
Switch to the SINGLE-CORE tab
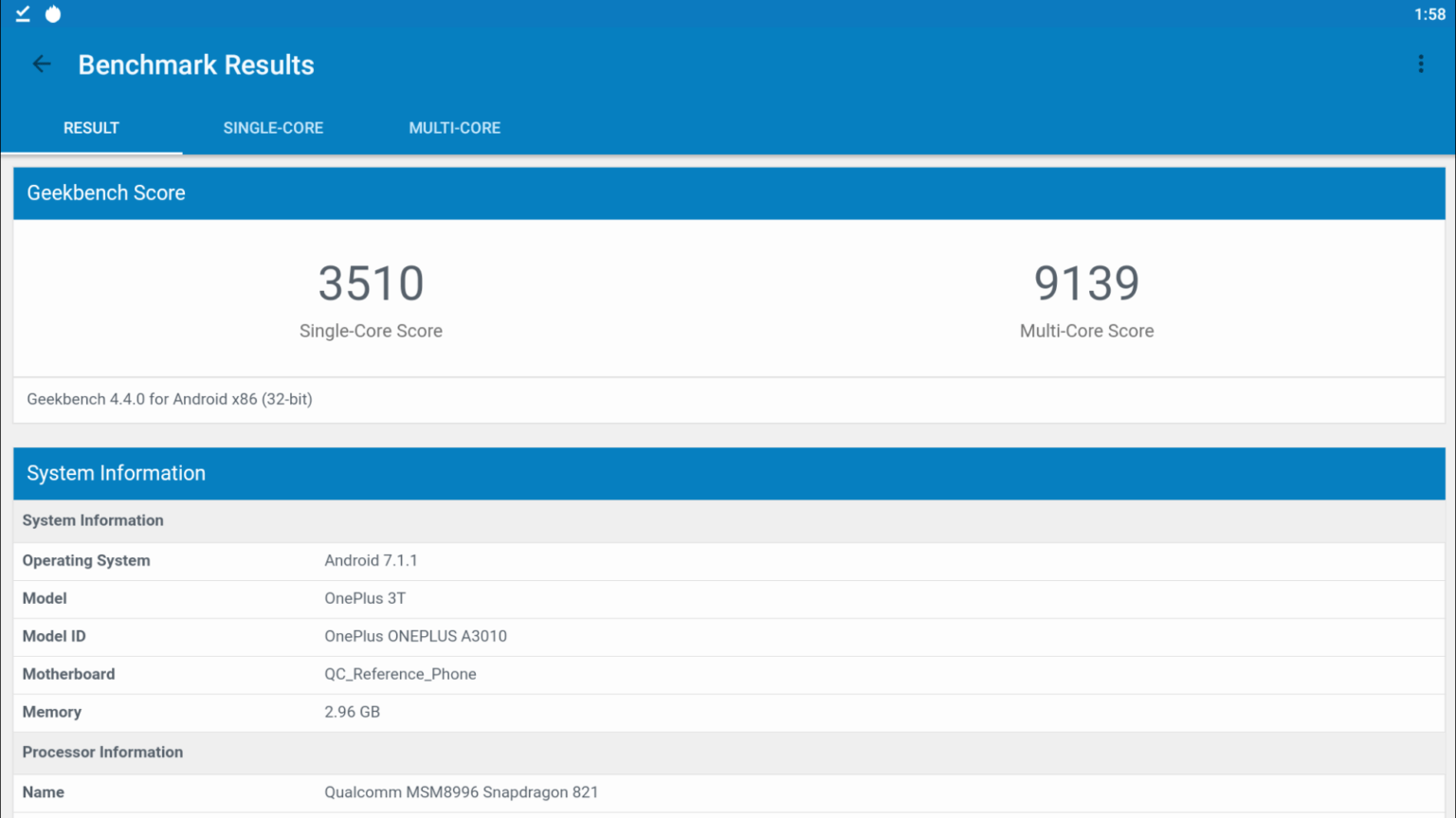pyautogui.click(x=273, y=128)
